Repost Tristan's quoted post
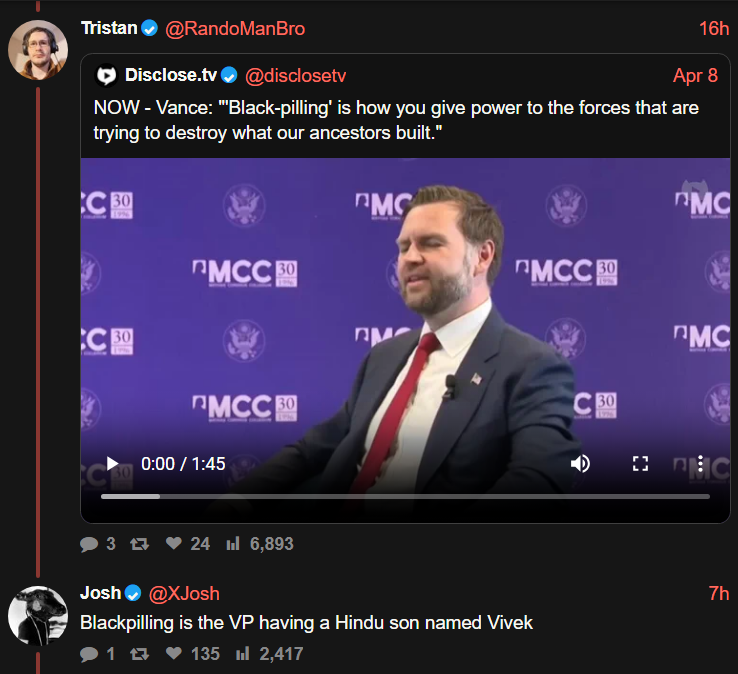This screenshot has height=674, width=738. [140, 544]
